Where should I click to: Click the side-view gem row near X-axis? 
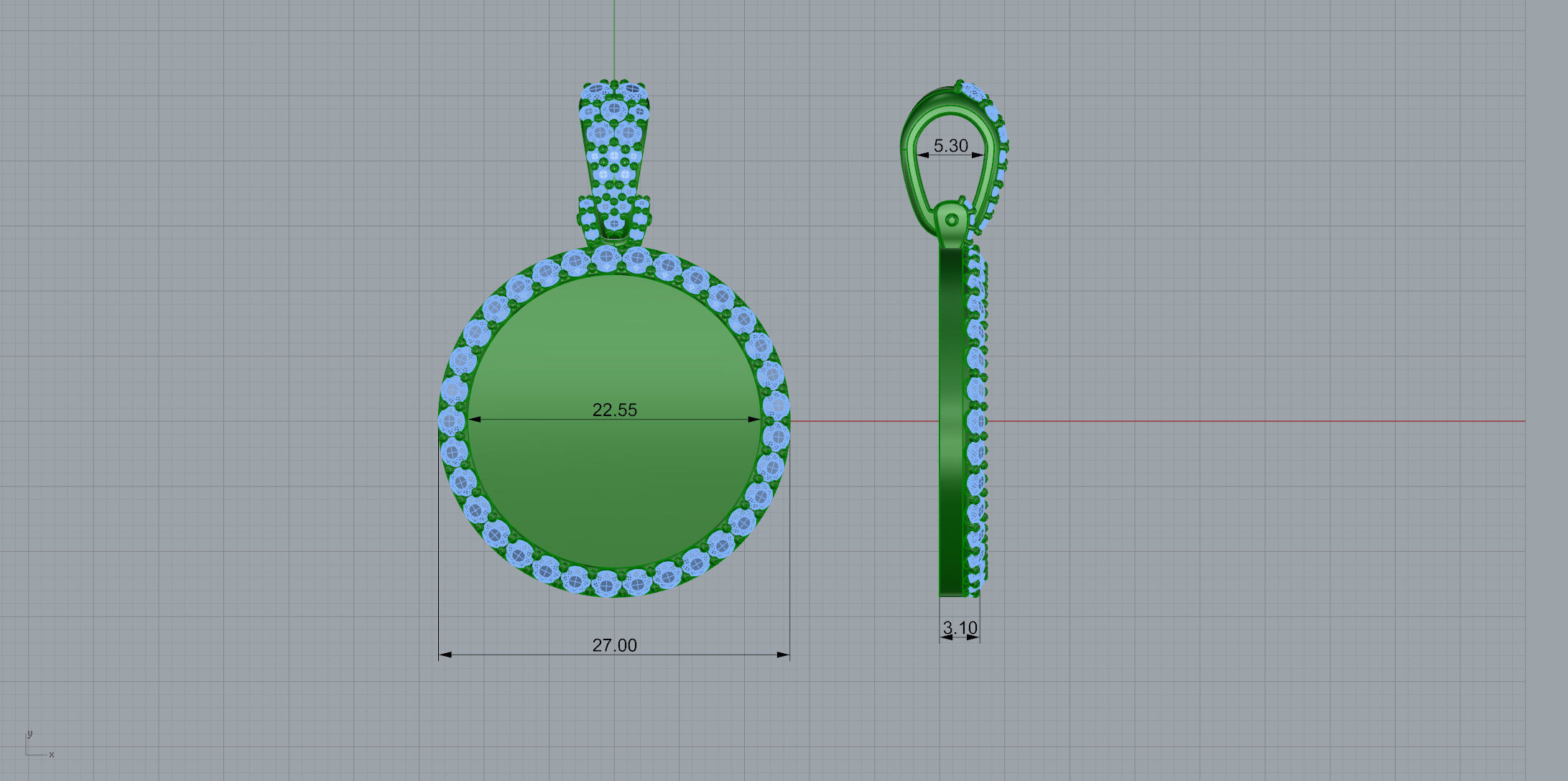pyautogui.click(x=977, y=421)
